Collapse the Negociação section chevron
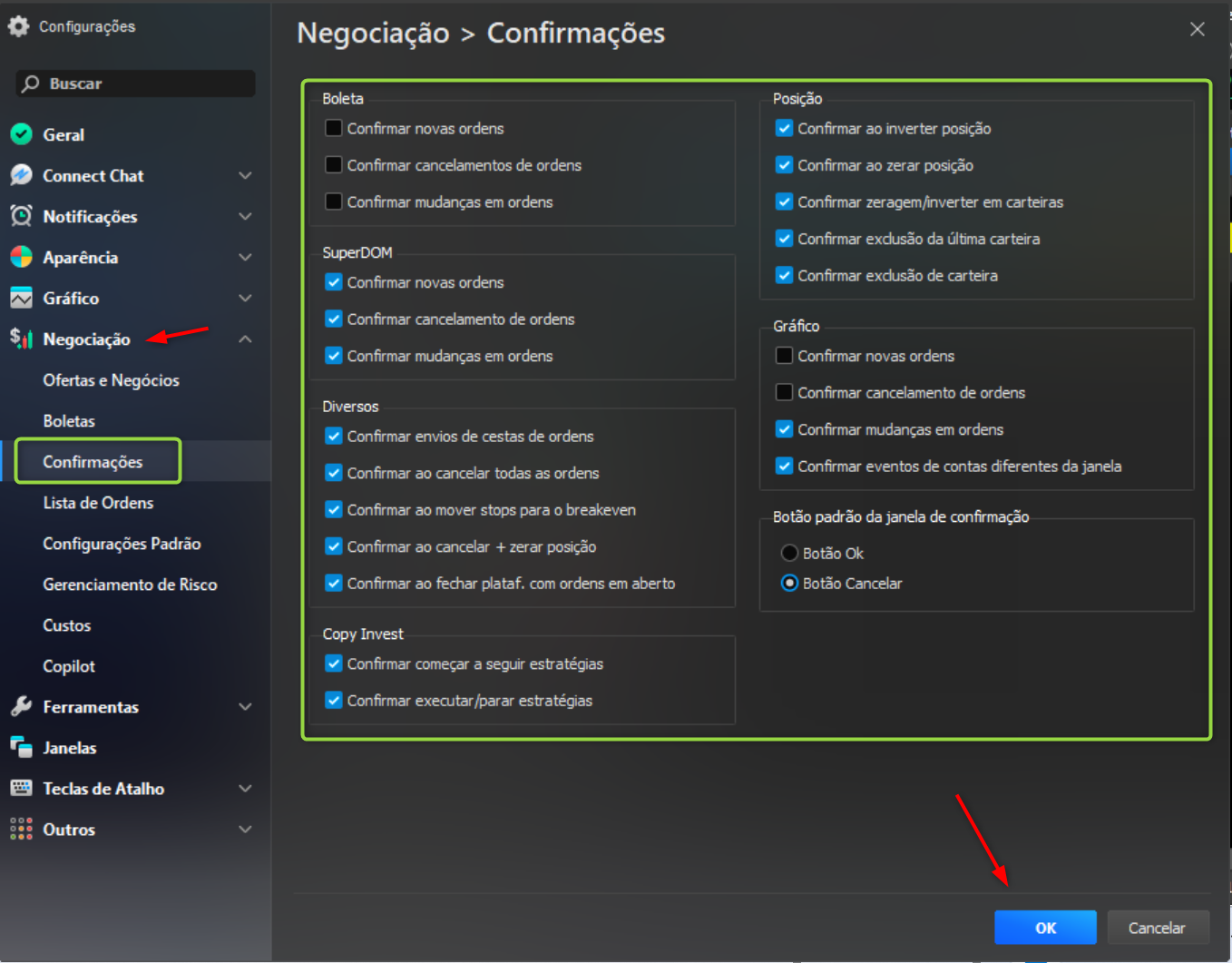 tap(245, 339)
